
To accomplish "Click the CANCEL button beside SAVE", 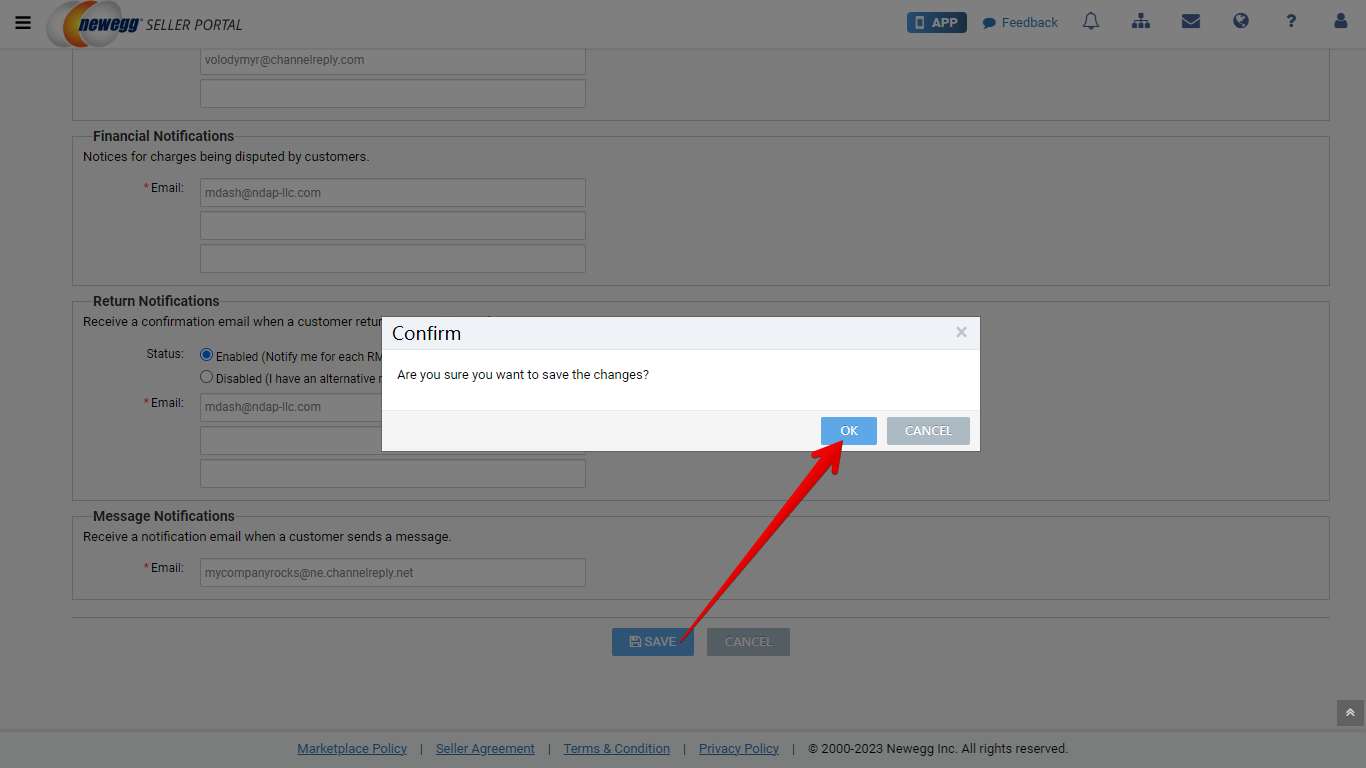I will pyautogui.click(x=748, y=642).
